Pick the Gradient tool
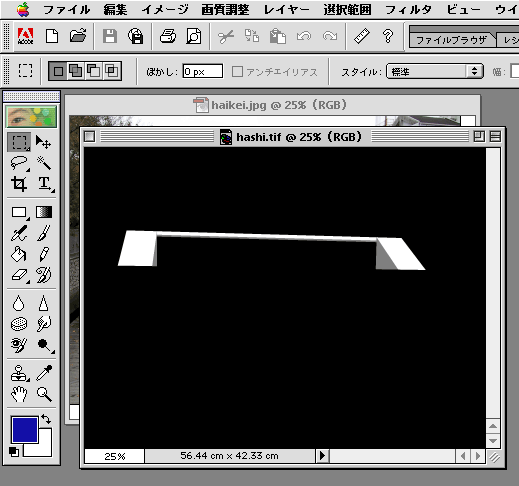This screenshot has width=519, height=486. pos(44,212)
